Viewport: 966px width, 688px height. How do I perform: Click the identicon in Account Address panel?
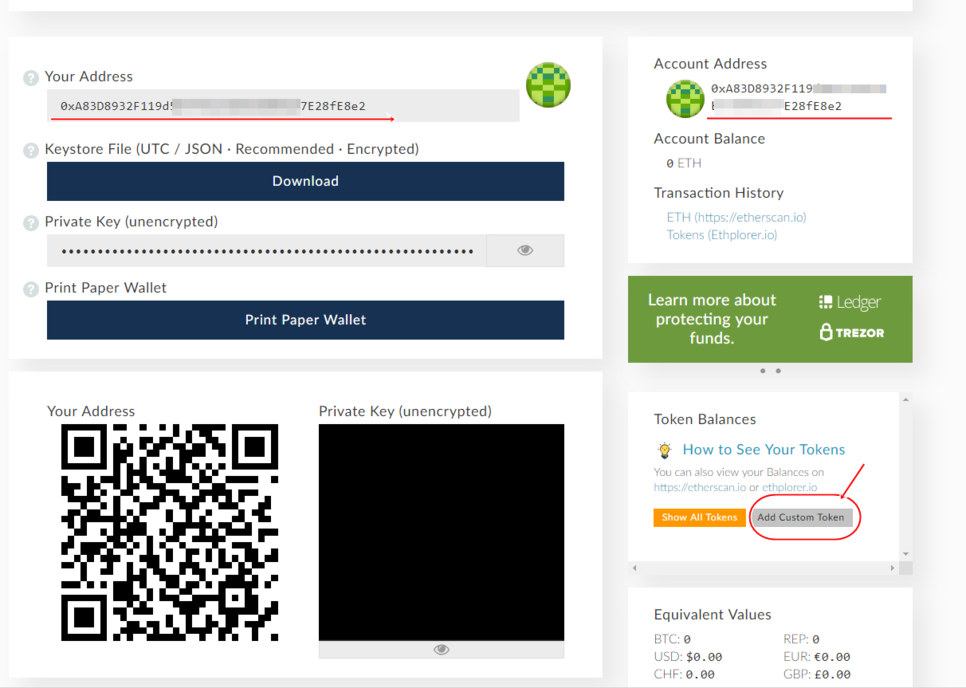point(684,99)
